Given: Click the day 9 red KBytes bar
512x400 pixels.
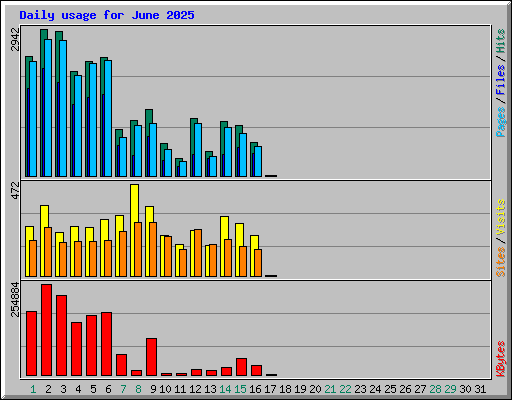Looking at the screenshot, I should pyautogui.click(x=151, y=357).
